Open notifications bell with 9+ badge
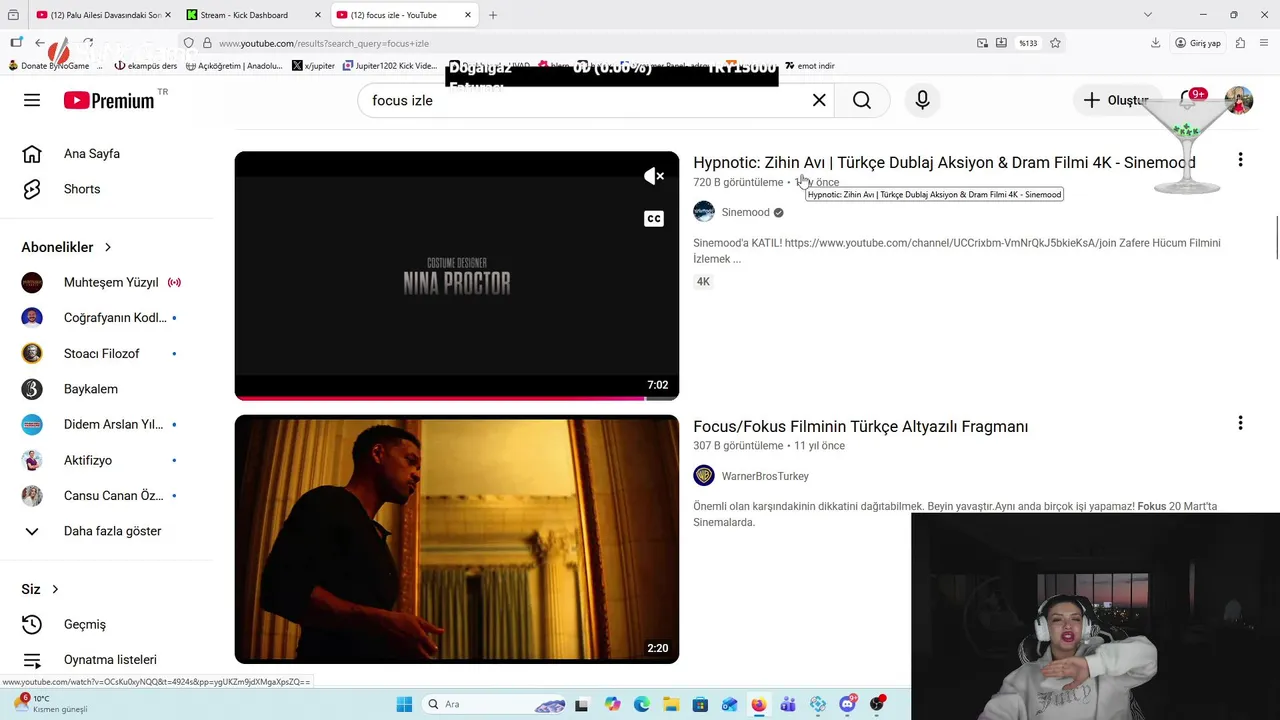Image resolution: width=1280 pixels, height=720 pixels. pyautogui.click(x=1189, y=100)
